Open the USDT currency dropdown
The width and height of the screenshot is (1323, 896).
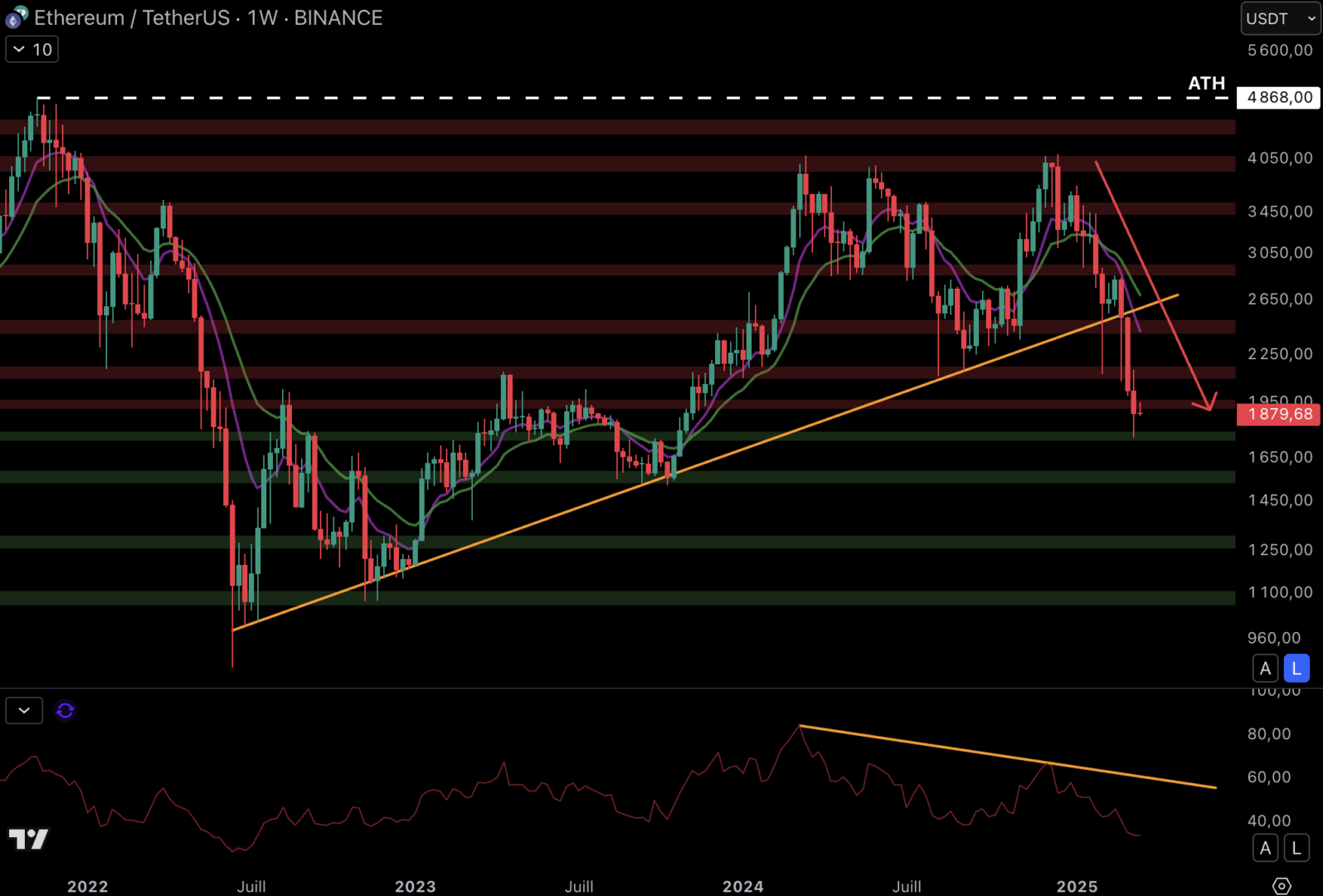click(1280, 18)
